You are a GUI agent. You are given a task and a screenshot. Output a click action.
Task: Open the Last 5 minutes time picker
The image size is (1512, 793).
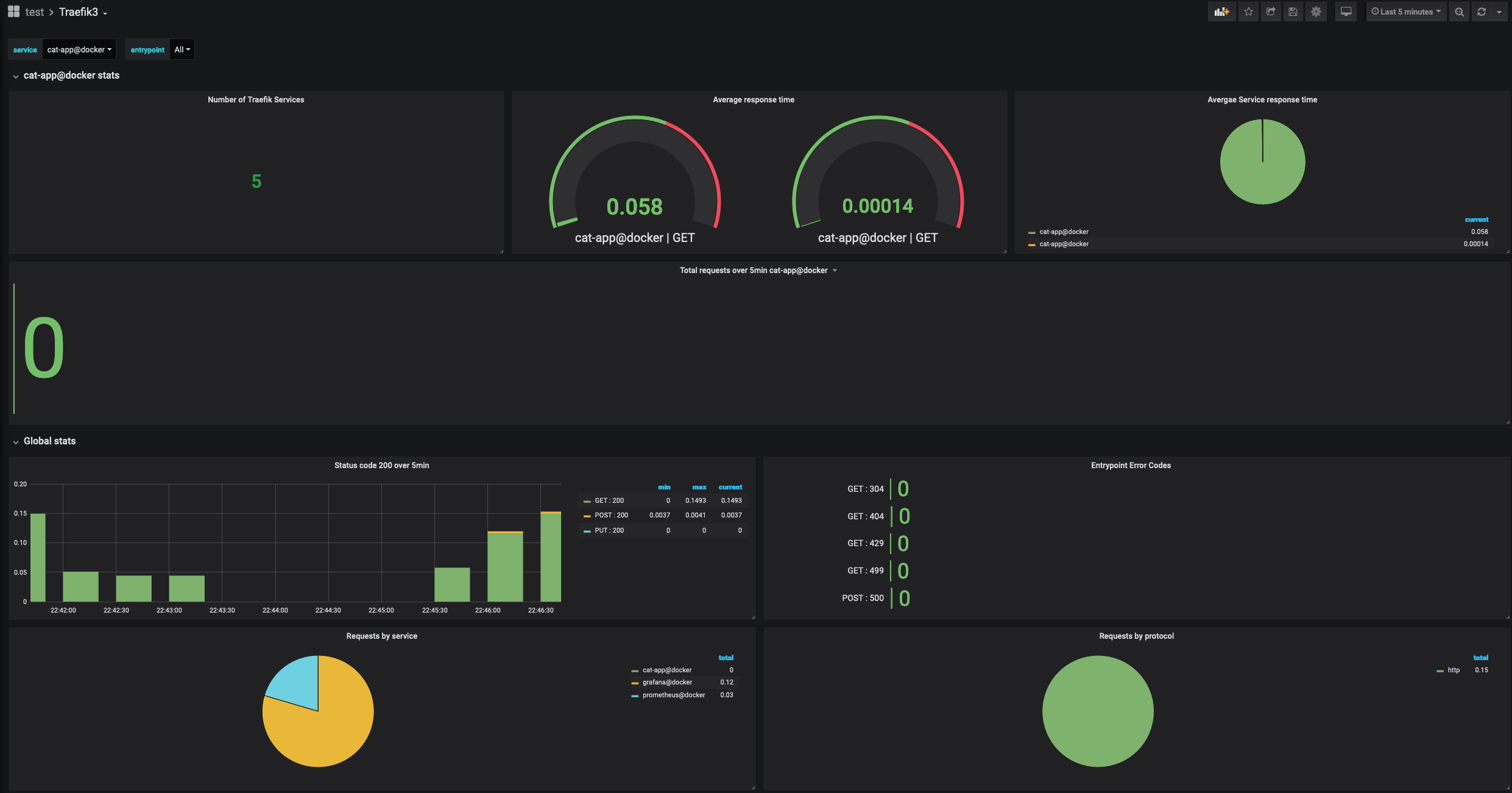coord(1405,12)
